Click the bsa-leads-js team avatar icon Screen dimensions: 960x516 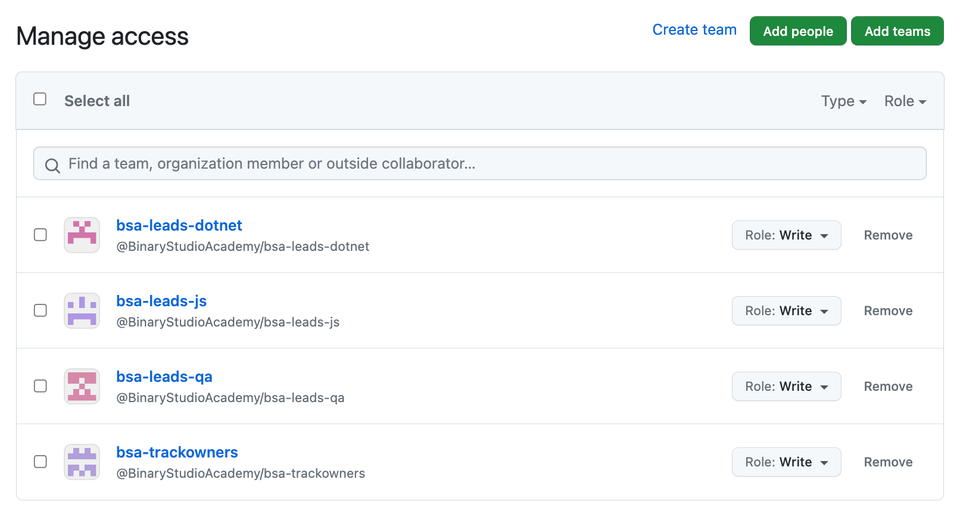coord(82,311)
